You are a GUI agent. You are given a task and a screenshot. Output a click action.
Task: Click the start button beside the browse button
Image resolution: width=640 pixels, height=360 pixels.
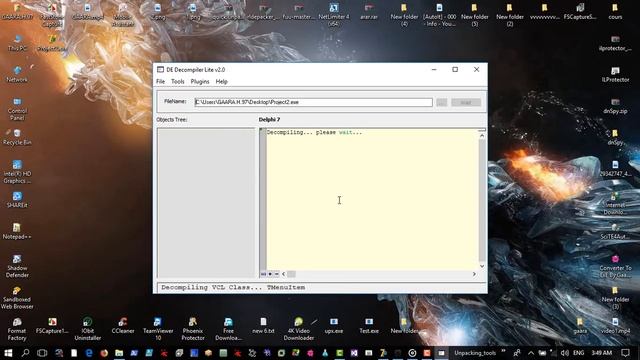pos(466,102)
